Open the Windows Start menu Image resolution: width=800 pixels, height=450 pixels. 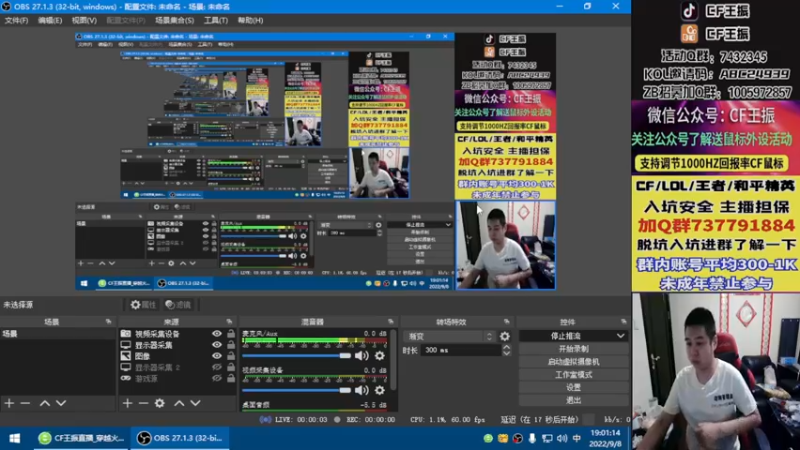click(15, 438)
